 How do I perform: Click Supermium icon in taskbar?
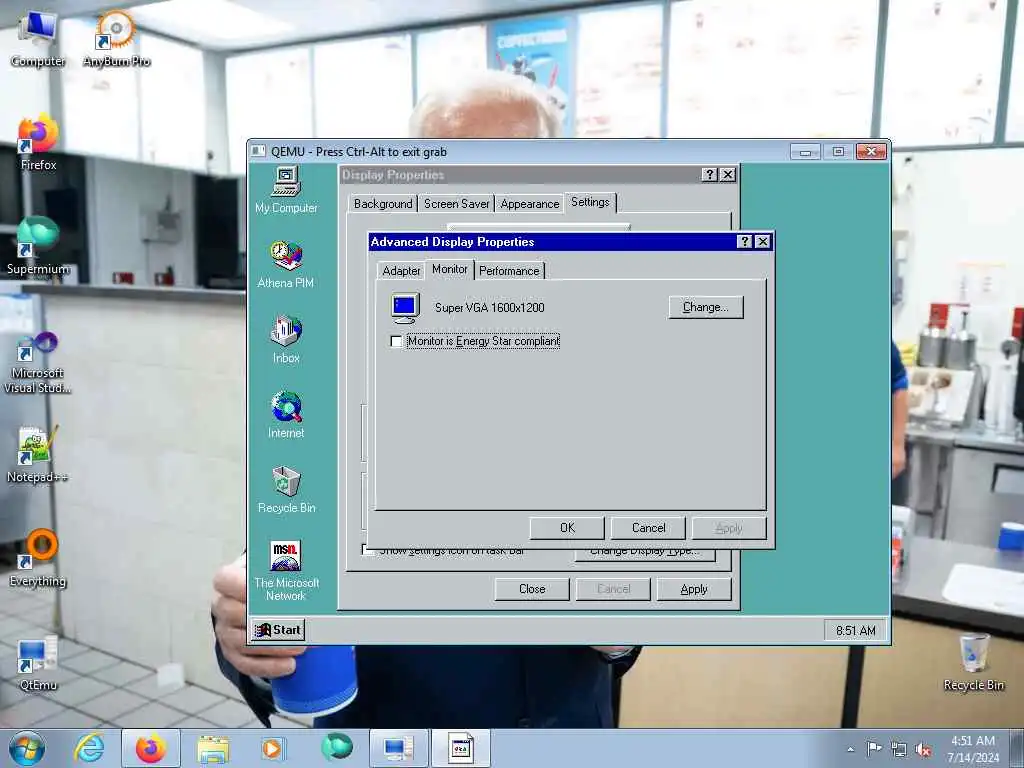(336, 748)
